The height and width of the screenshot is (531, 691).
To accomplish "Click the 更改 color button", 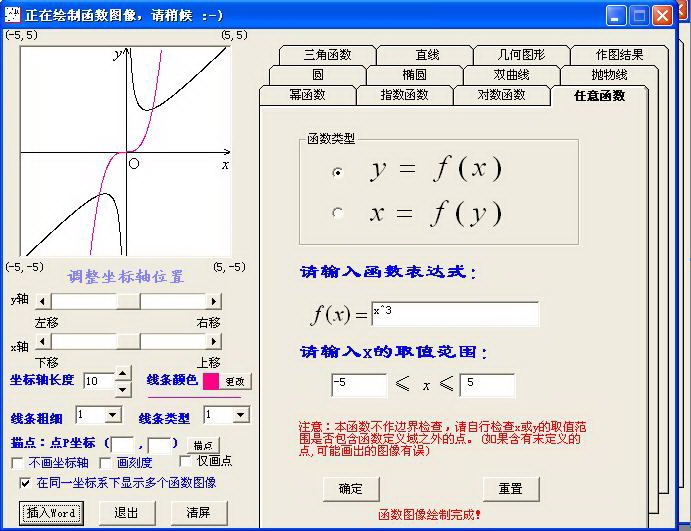I will point(235,381).
